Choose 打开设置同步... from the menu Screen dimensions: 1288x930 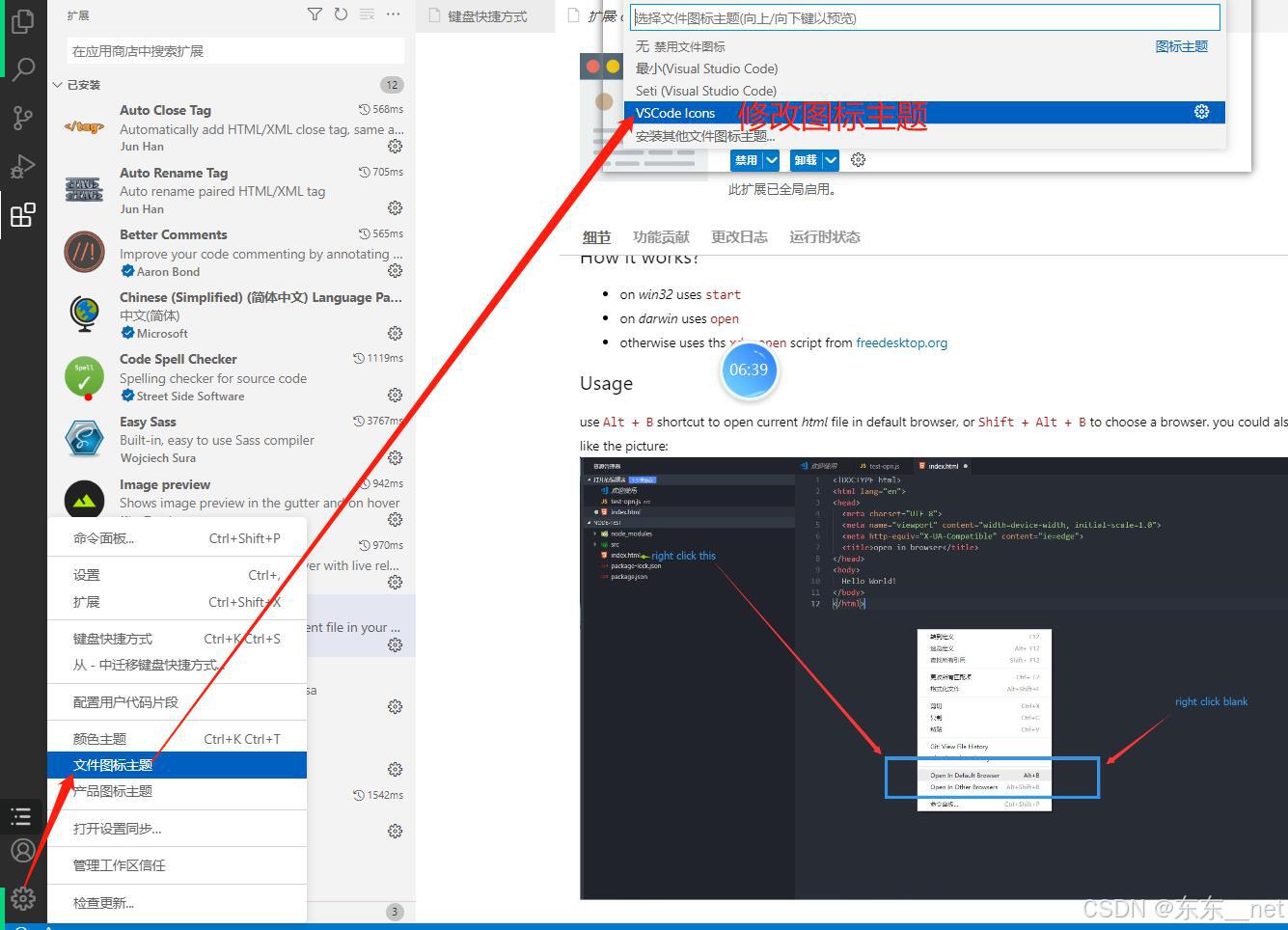pyautogui.click(x=177, y=829)
